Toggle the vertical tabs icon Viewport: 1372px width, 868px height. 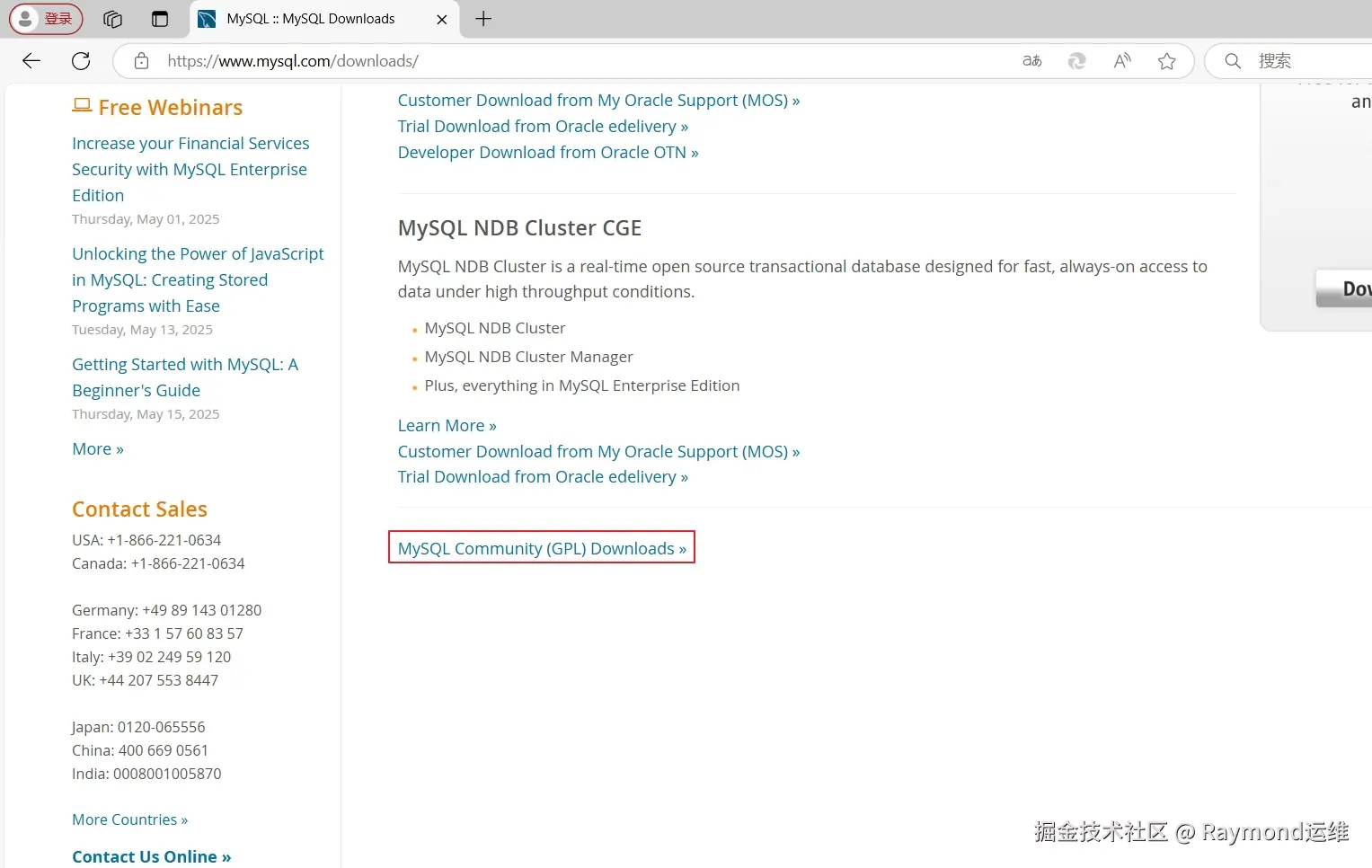160,19
